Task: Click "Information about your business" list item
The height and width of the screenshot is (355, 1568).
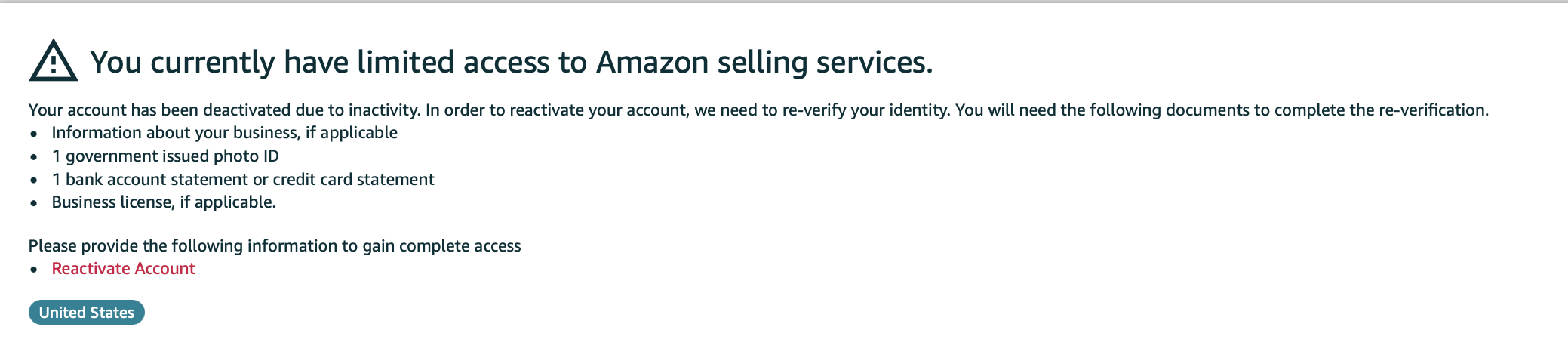Action: pyautogui.click(x=224, y=133)
